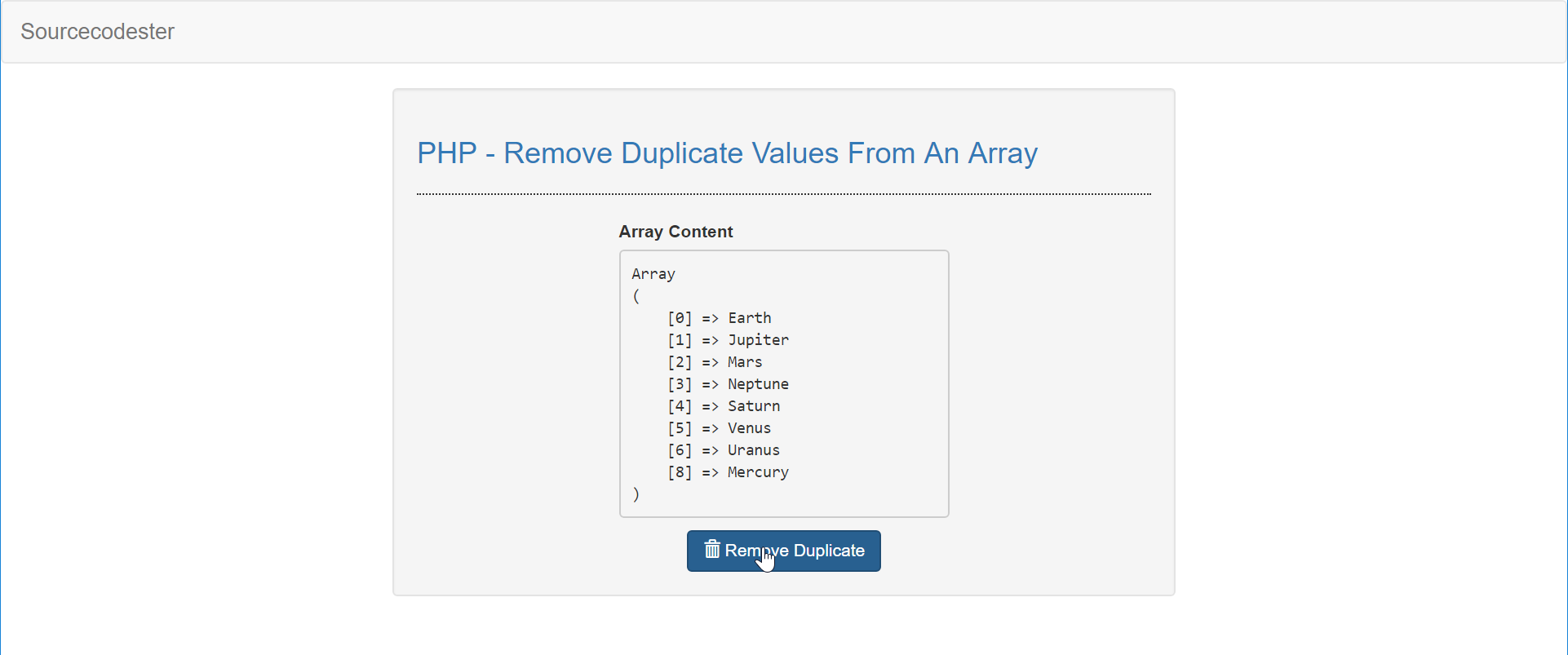Click the trash icon on Remove Duplicate button
Viewport: 1568px width, 655px height.
coord(713,551)
